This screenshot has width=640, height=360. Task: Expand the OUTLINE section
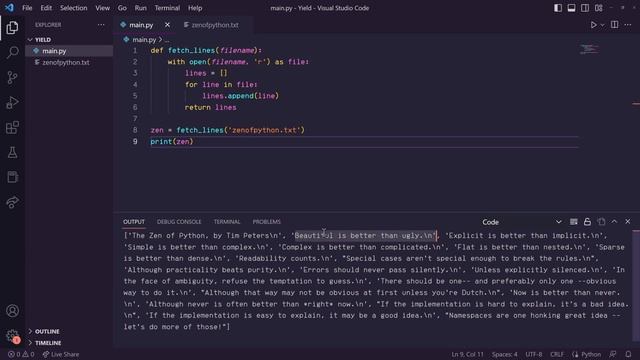[x=47, y=331]
